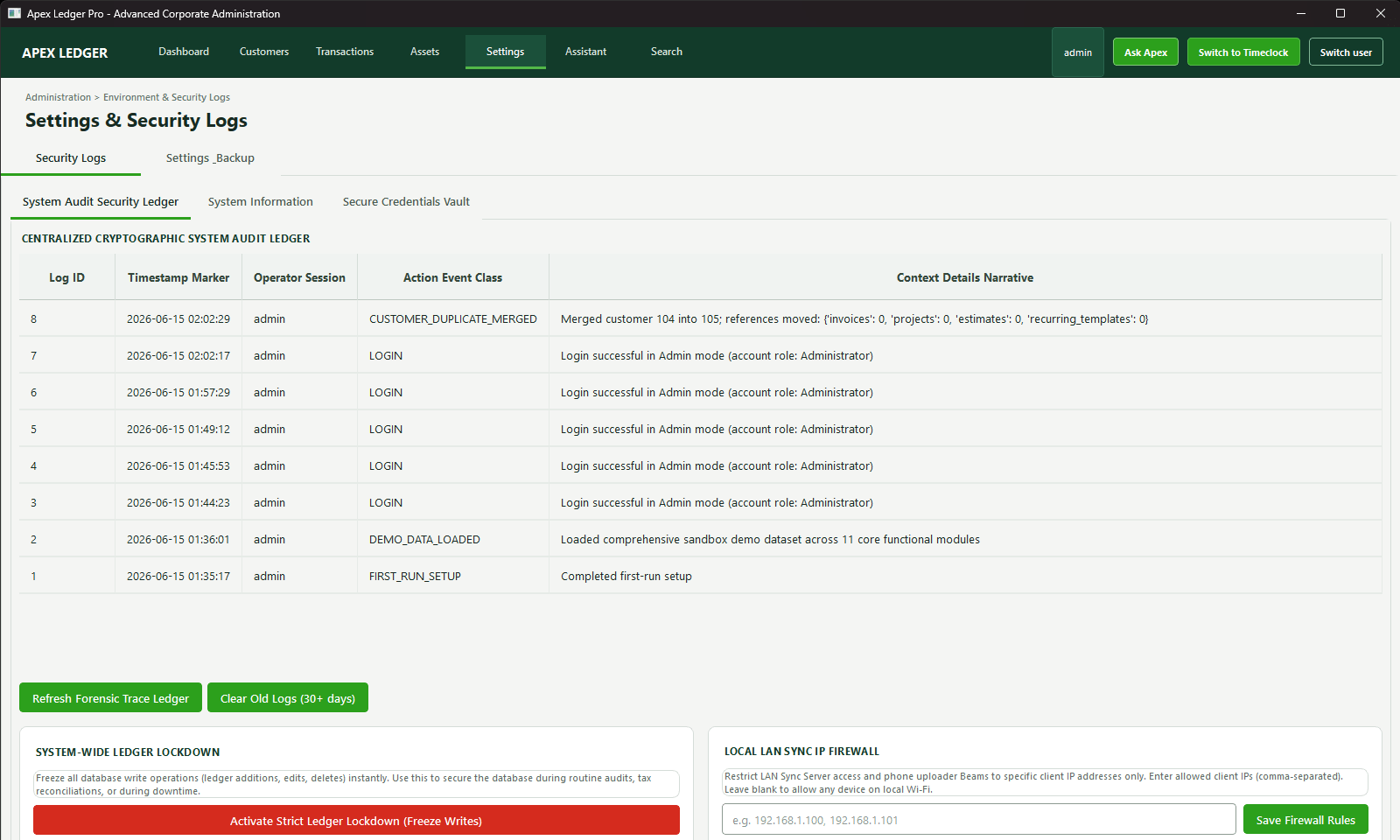This screenshot has height=840, width=1400.
Task: Open the Dashboard menu
Action: pos(184,52)
